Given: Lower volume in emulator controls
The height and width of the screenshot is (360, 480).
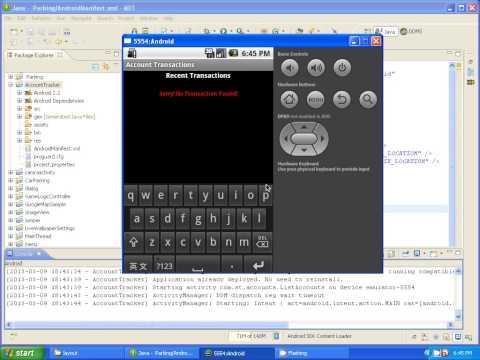Looking at the screenshot, I should [289, 68].
